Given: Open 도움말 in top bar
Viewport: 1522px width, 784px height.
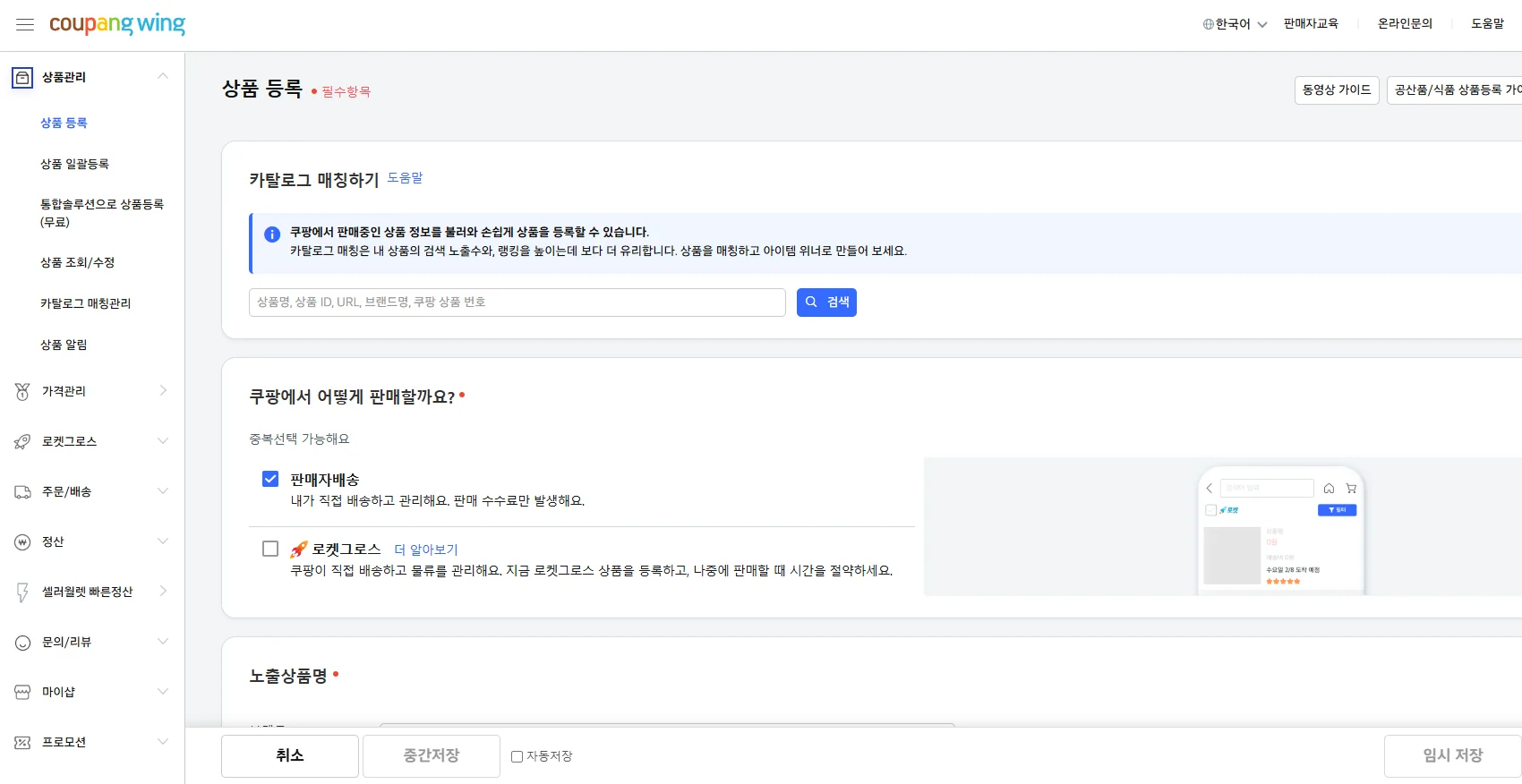Looking at the screenshot, I should [x=1488, y=24].
